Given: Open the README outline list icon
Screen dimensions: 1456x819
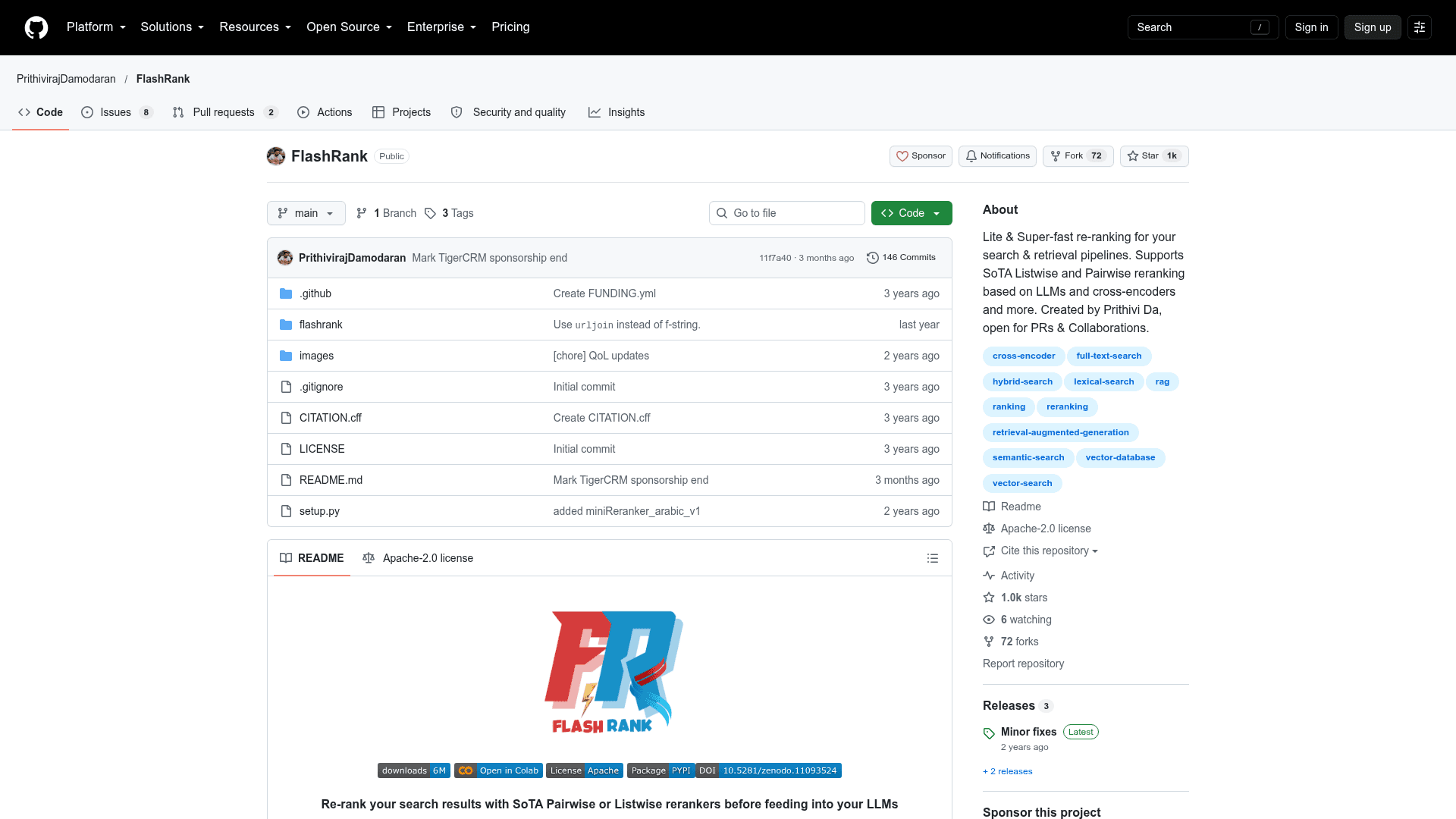Looking at the screenshot, I should tap(933, 558).
